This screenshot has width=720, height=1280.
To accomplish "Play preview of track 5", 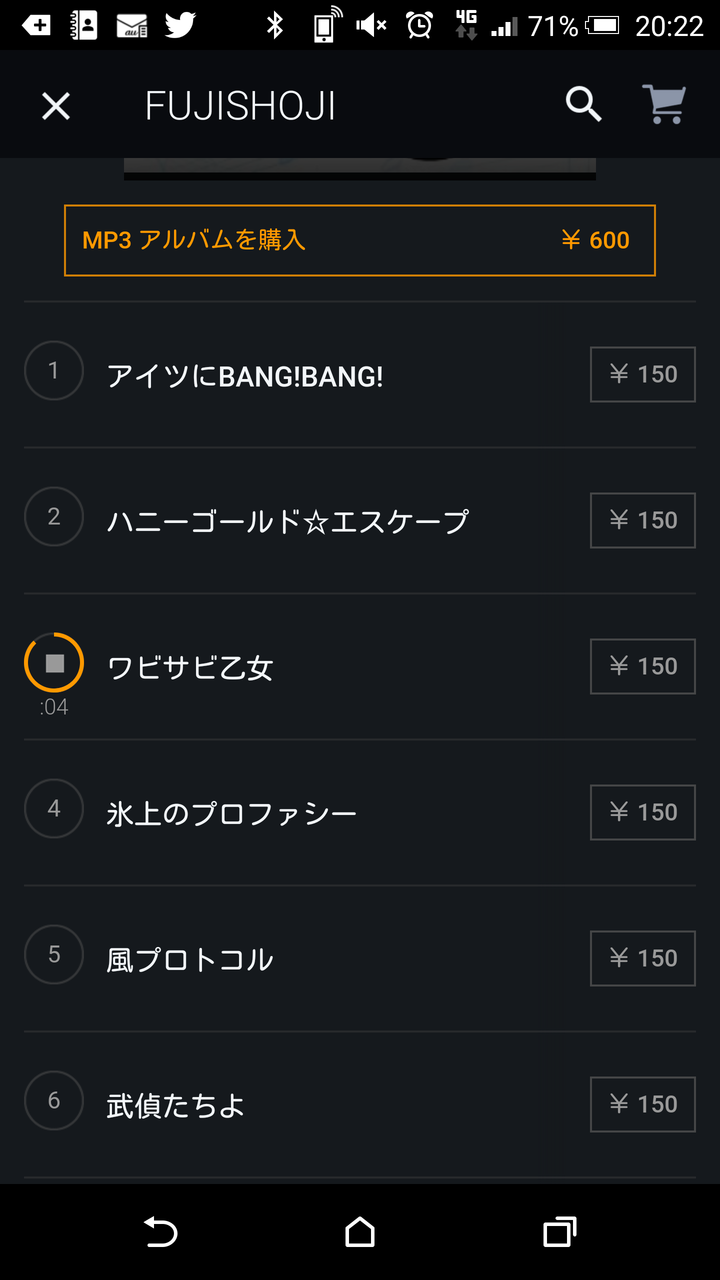I will (x=54, y=954).
